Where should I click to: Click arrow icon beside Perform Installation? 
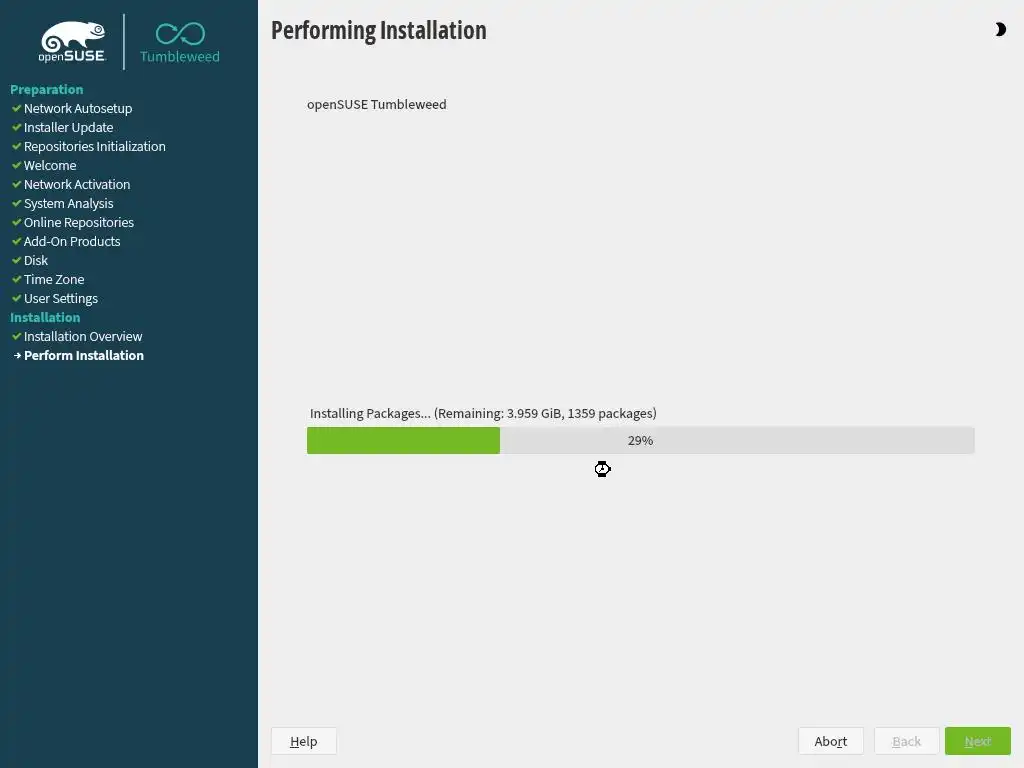click(18, 355)
